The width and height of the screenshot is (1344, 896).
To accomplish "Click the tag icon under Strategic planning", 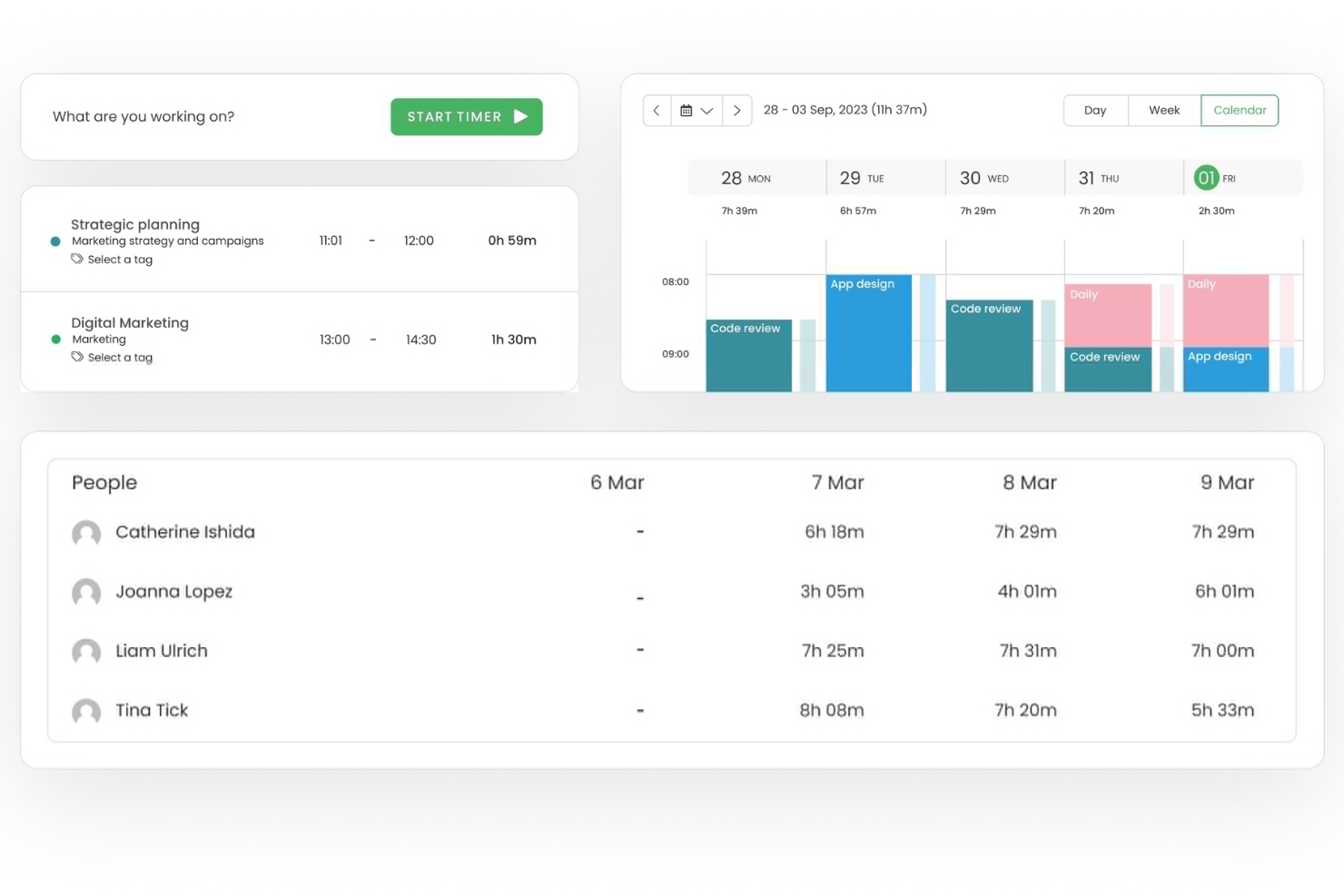I will [x=78, y=259].
